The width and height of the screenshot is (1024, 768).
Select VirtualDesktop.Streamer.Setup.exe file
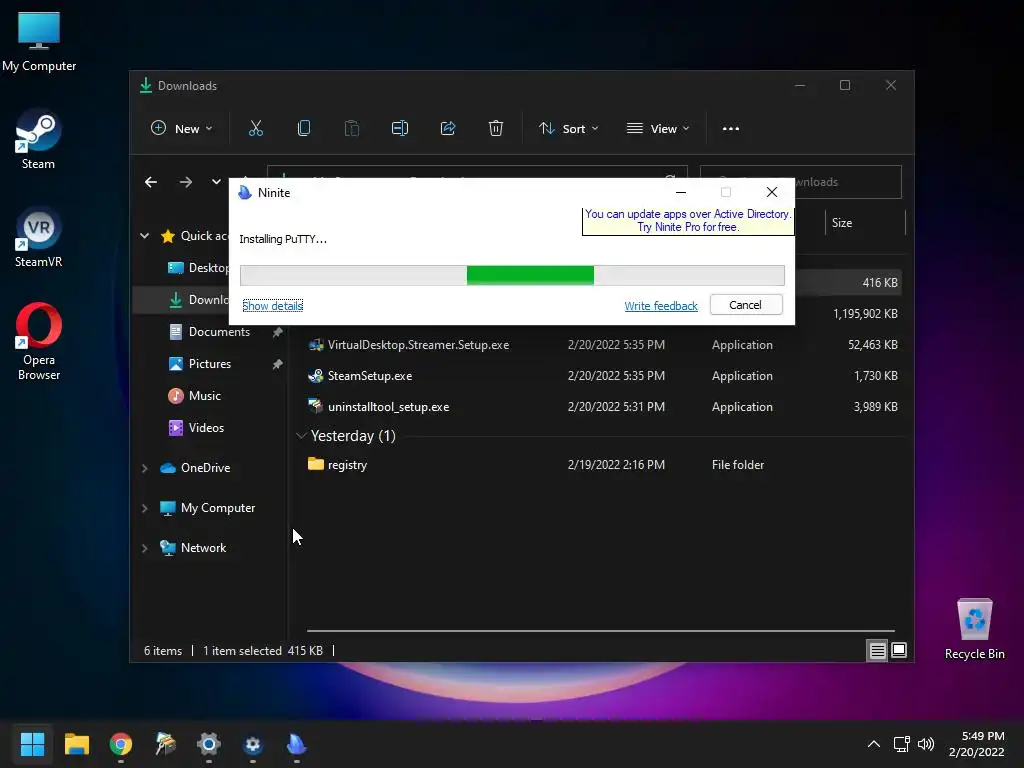coord(418,345)
